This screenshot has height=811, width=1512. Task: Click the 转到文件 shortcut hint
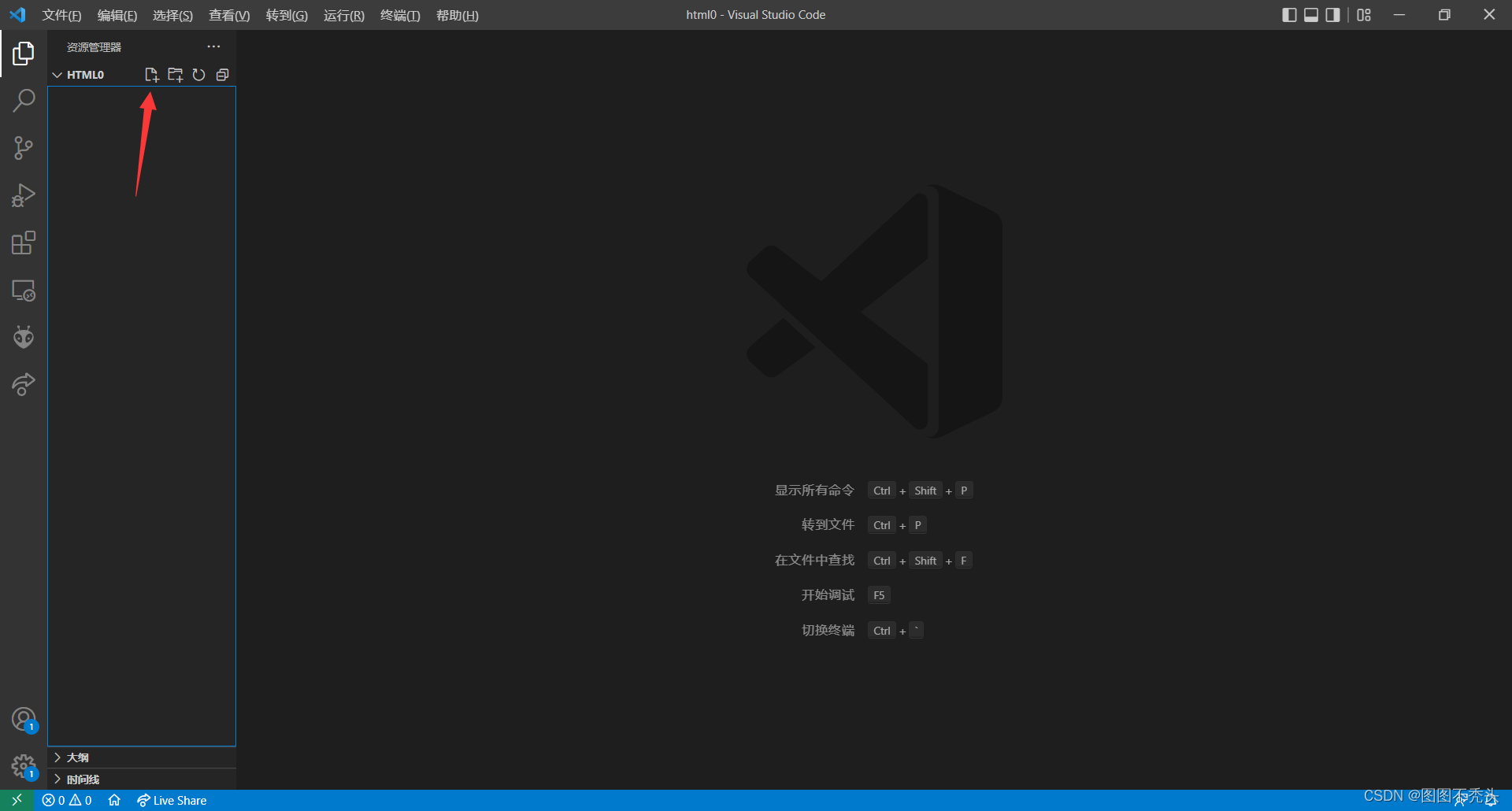(x=828, y=525)
